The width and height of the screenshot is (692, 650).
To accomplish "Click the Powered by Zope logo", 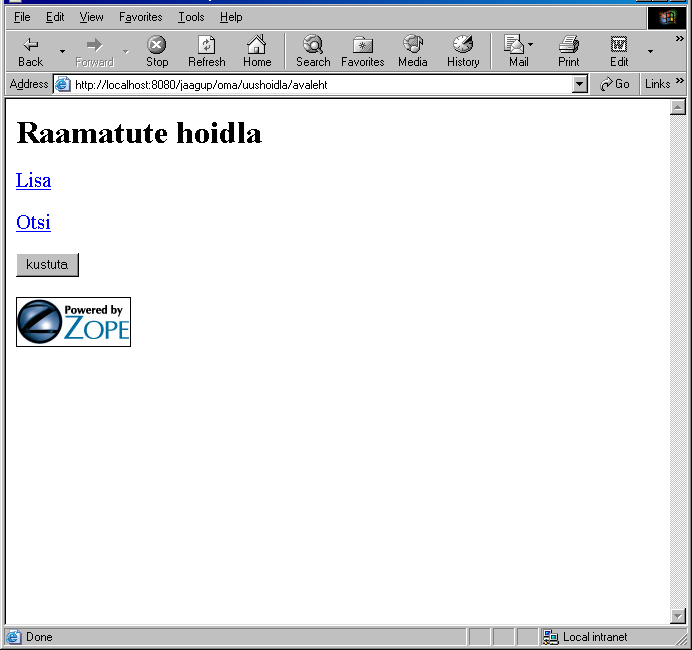I will 73,322.
